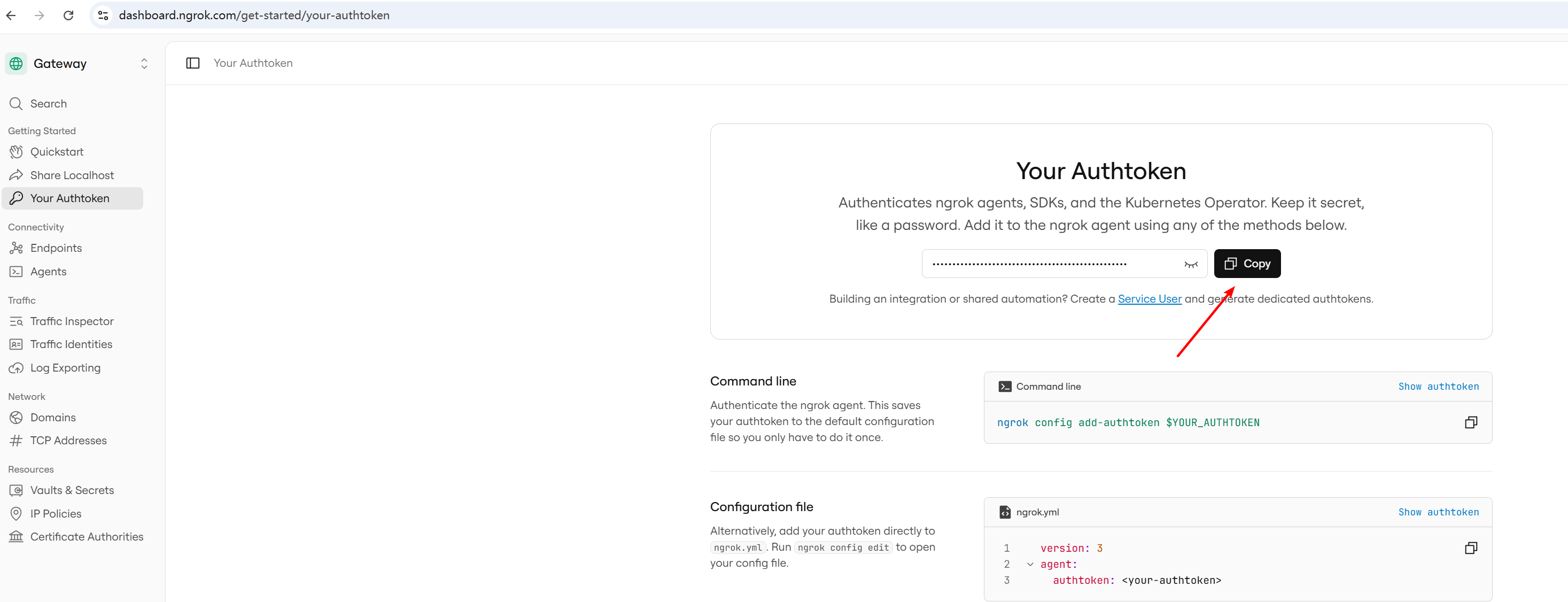Viewport: 1568px width, 602px height.
Task: Click the ngrok.yml file icon
Action: point(1004,513)
